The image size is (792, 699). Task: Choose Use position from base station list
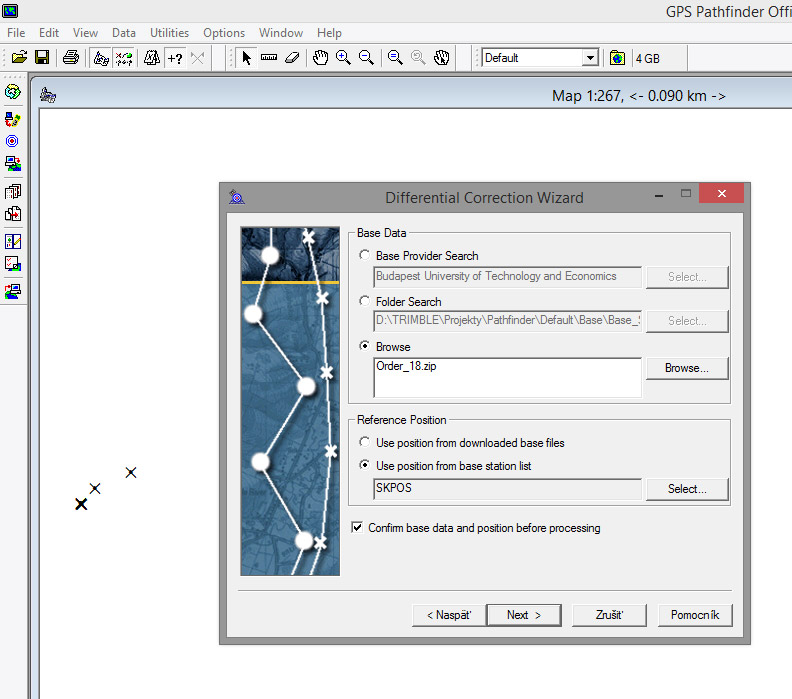click(x=364, y=465)
